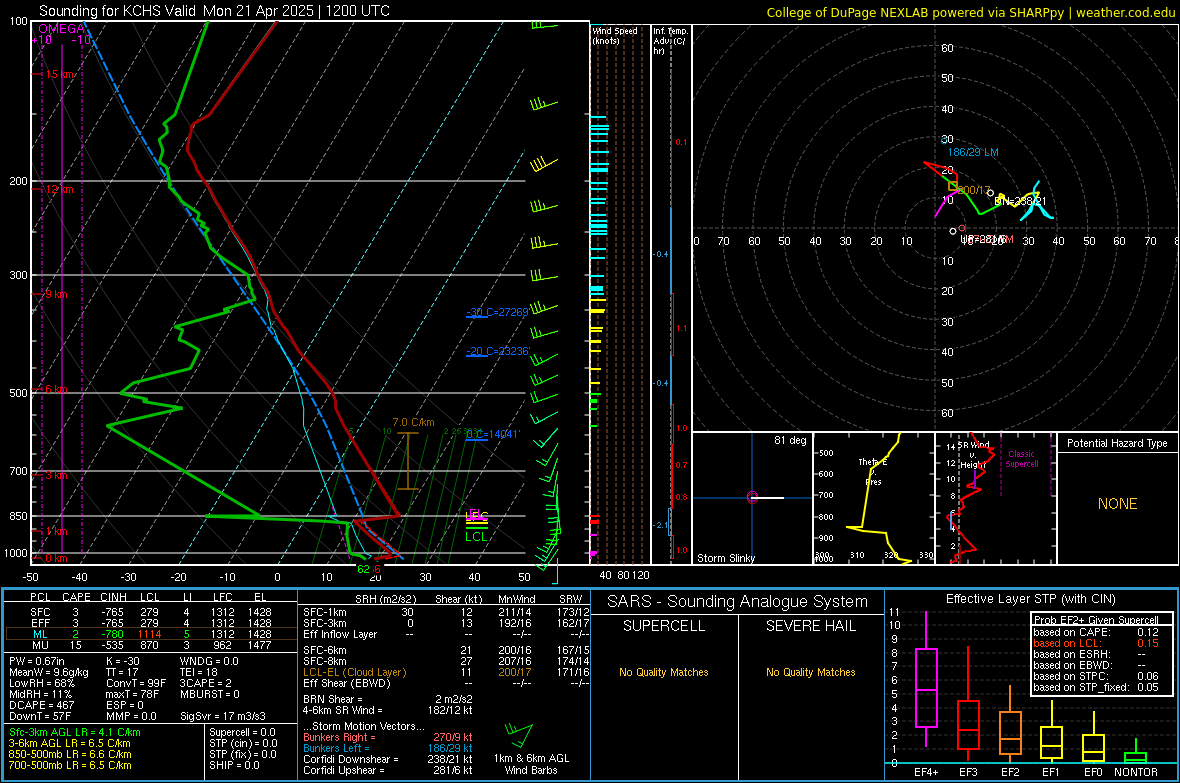The image size is (1180, 783).
Task: Click the 'ConvT = 99F' value
Action: [x=136, y=683]
